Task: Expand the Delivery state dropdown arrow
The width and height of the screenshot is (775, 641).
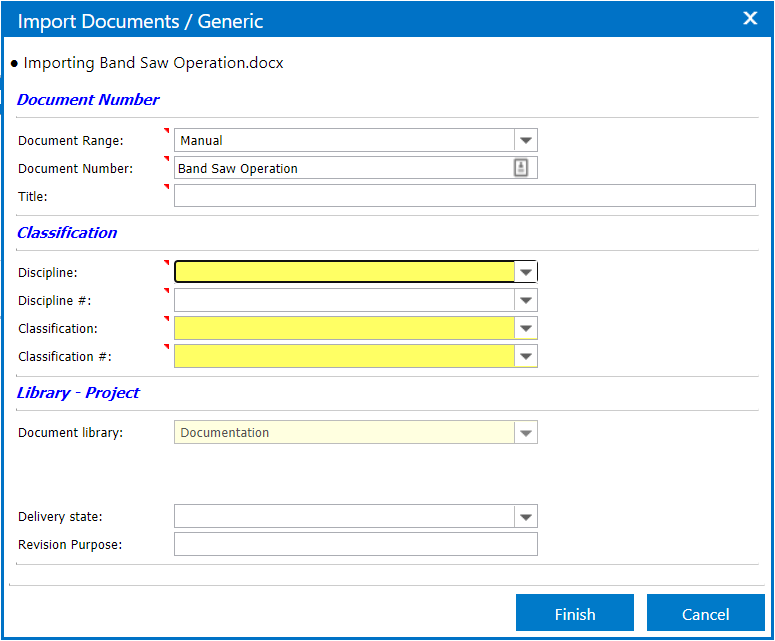Action: coord(526,517)
